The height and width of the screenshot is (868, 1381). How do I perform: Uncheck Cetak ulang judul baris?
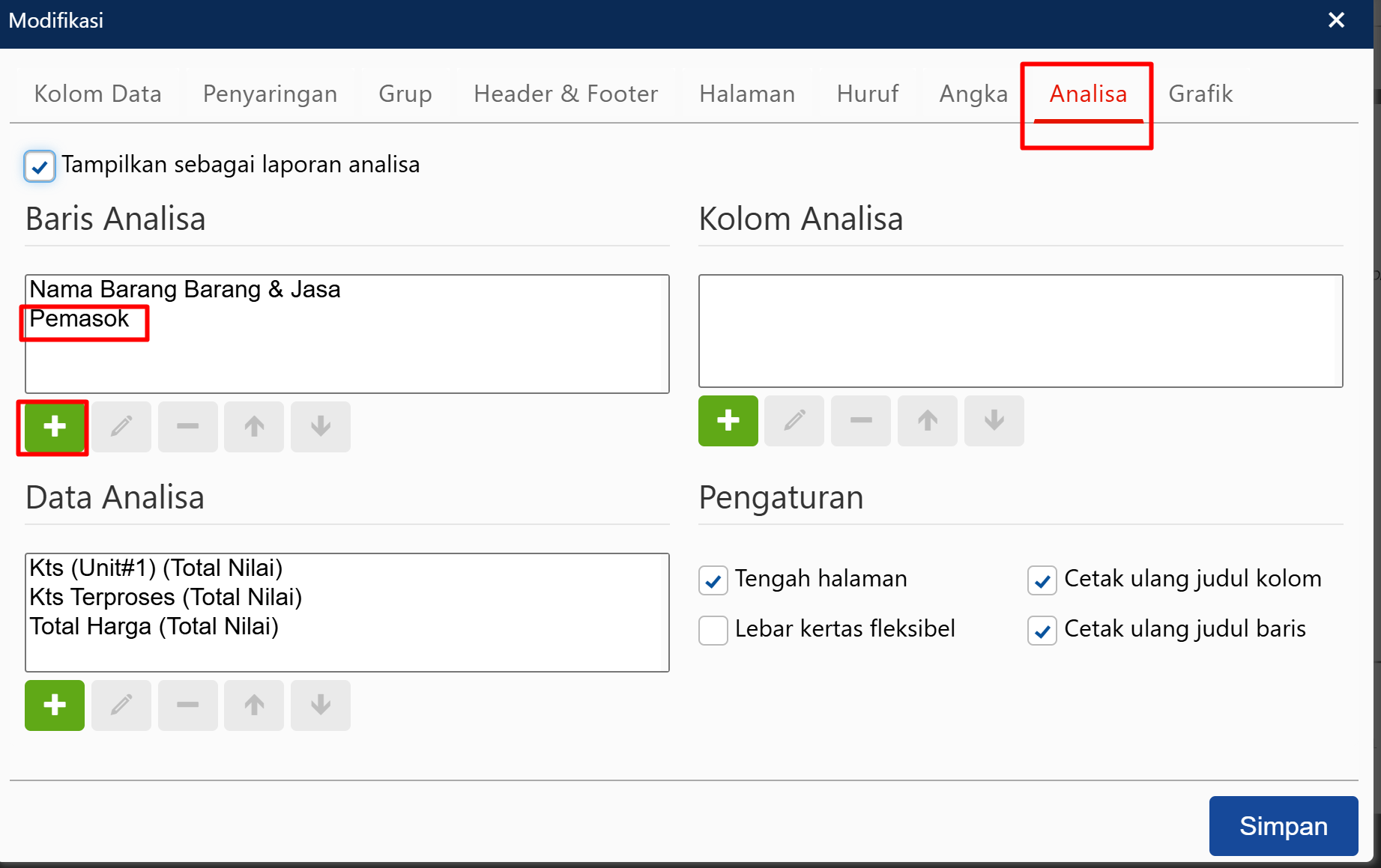[x=1042, y=630]
